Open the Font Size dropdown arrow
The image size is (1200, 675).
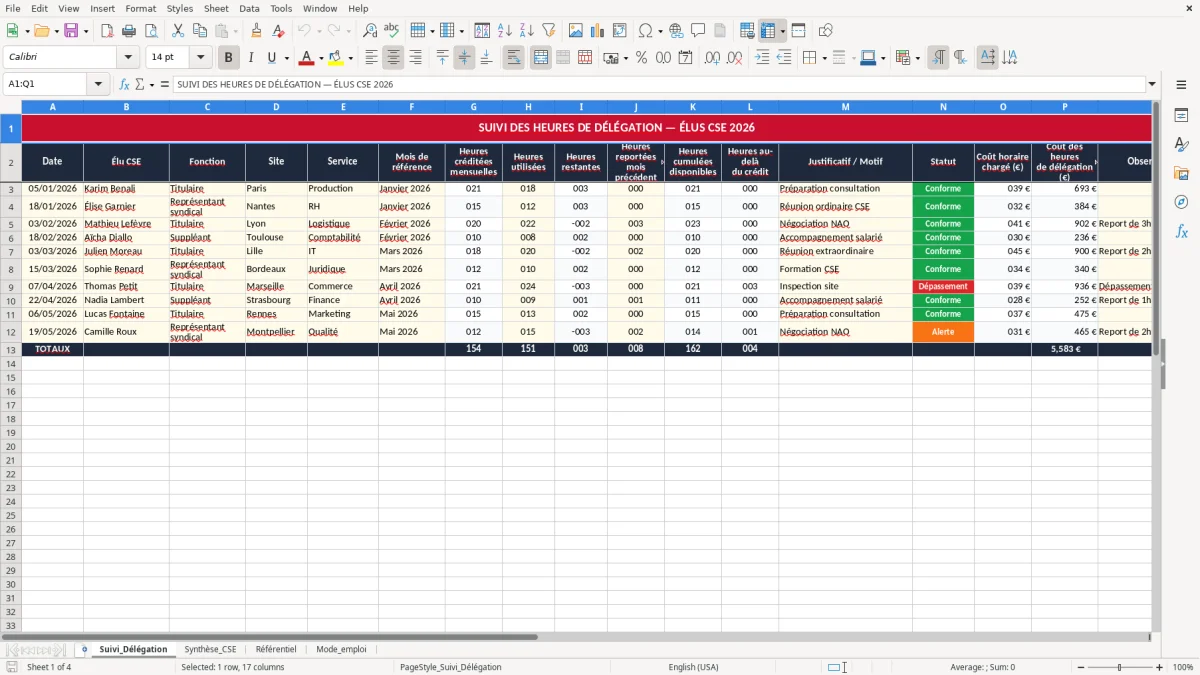pyautogui.click(x=200, y=58)
